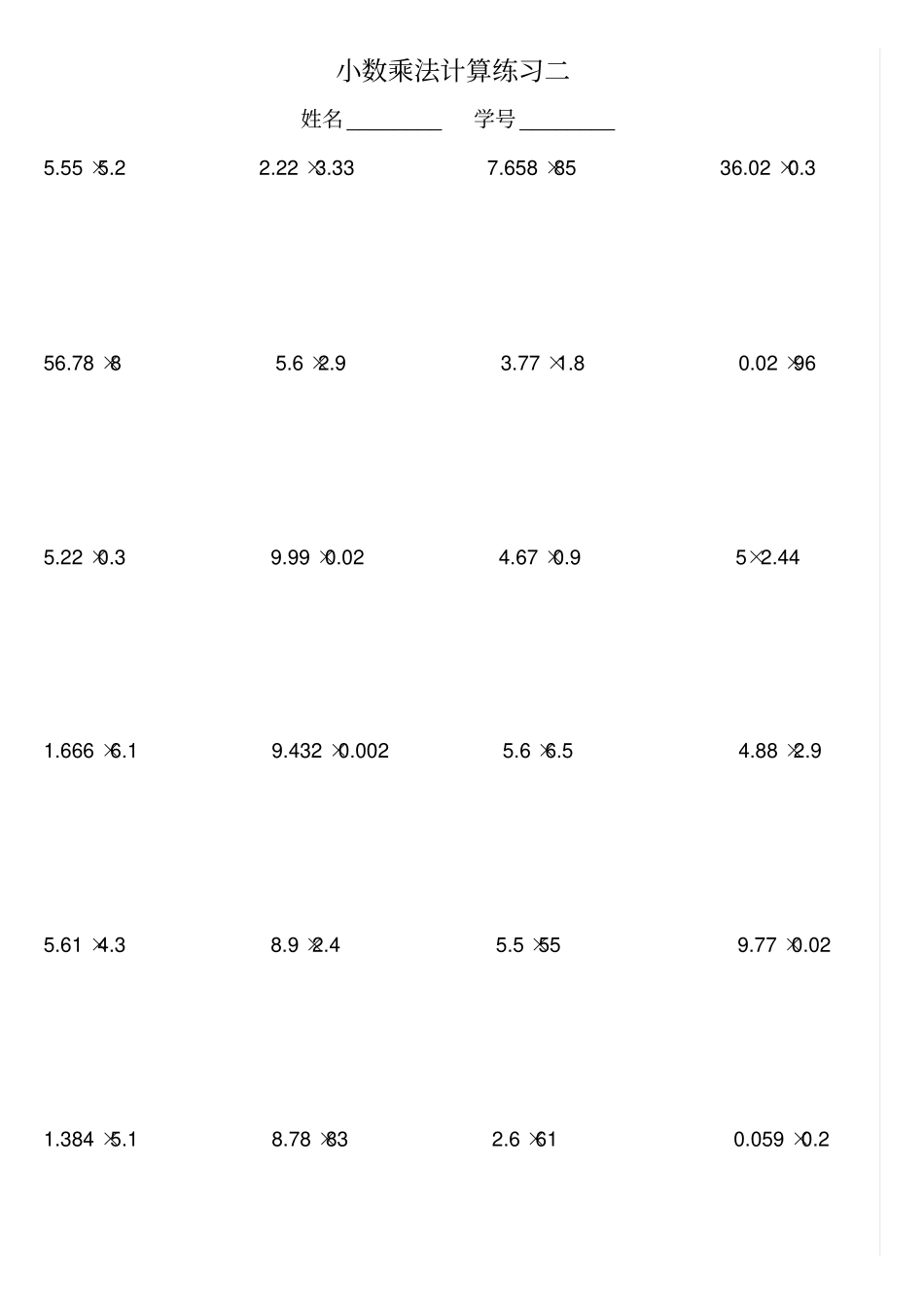
Task: Click the problem 36.02 × 0.3
Action: (767, 168)
